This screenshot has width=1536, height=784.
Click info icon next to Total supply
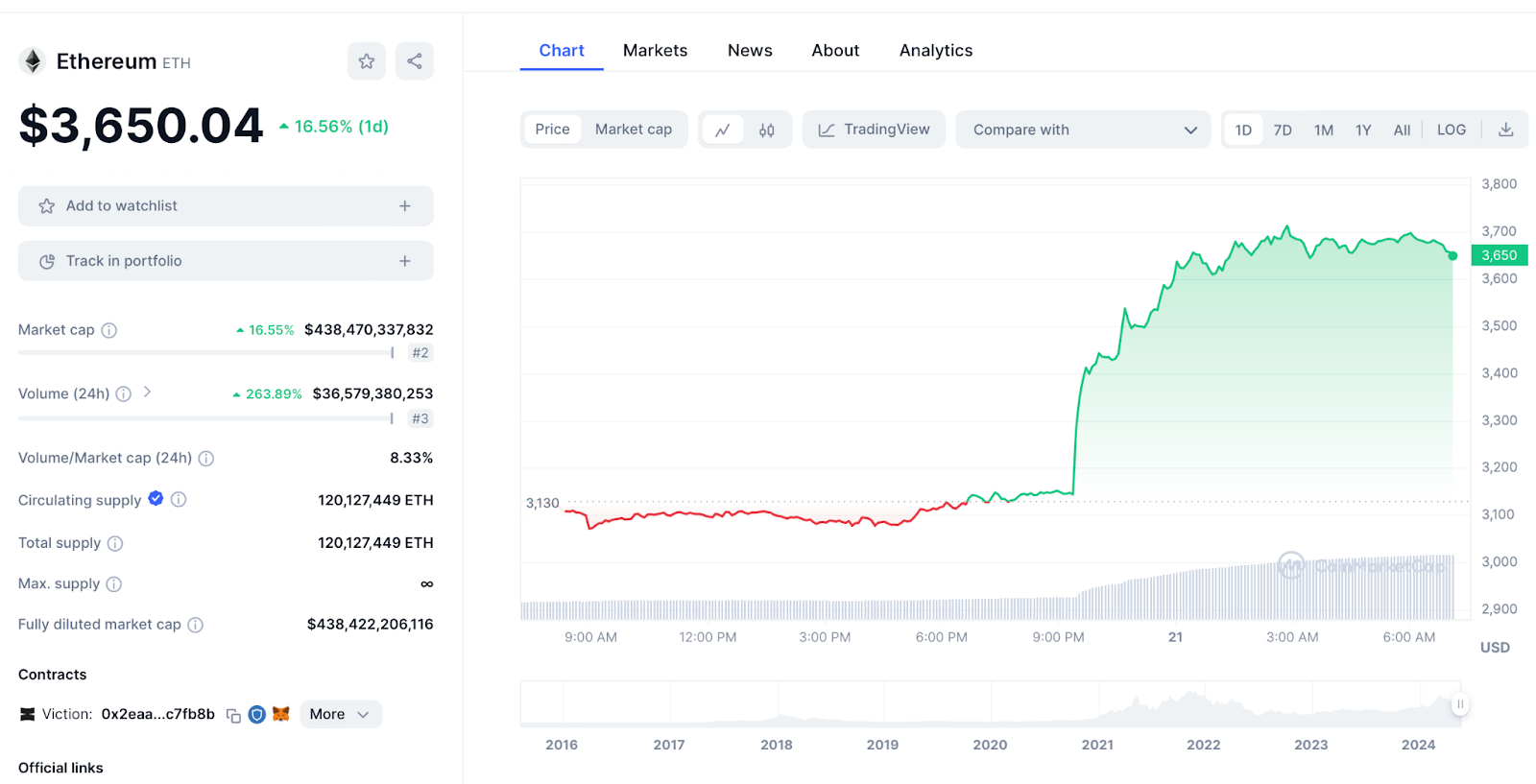click(x=115, y=543)
